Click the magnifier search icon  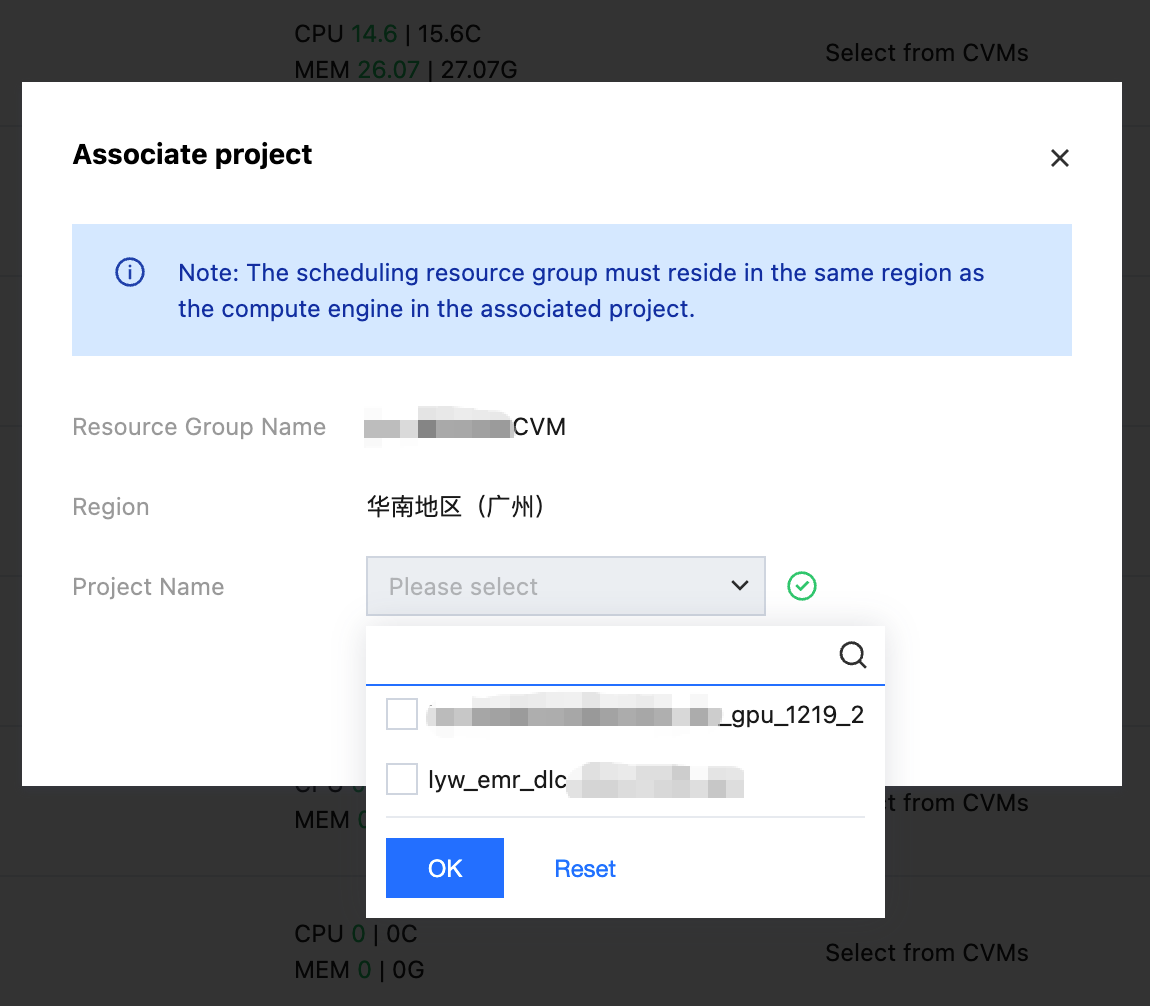tap(852, 655)
